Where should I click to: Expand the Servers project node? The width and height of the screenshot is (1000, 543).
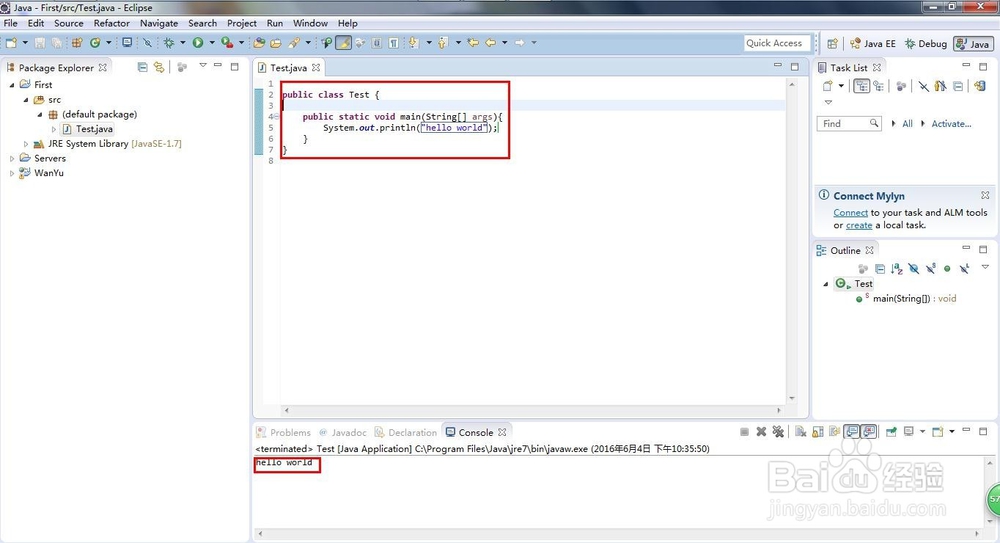(x=11, y=158)
